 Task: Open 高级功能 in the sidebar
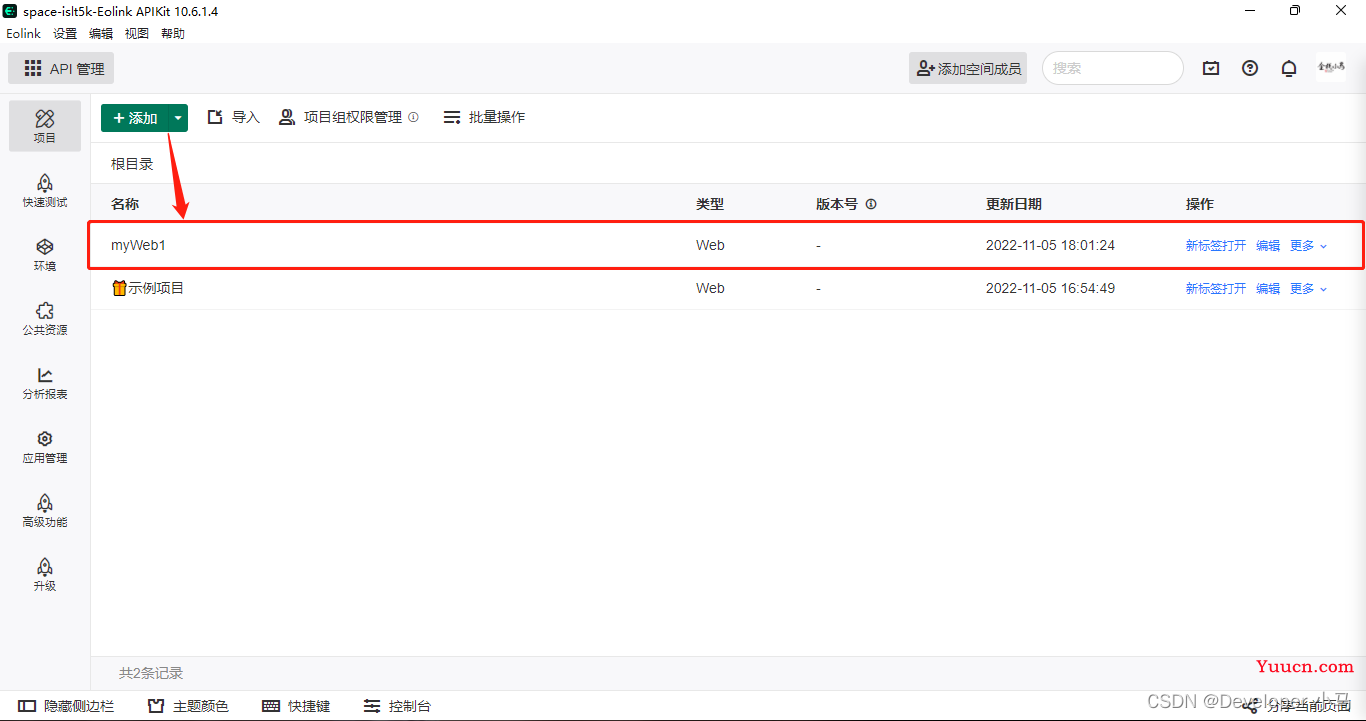[x=45, y=510]
